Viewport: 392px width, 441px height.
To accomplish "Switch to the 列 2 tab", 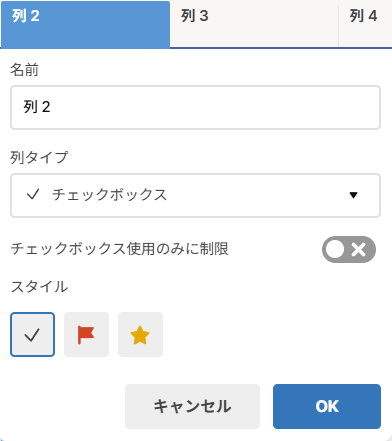I will tap(85, 24).
